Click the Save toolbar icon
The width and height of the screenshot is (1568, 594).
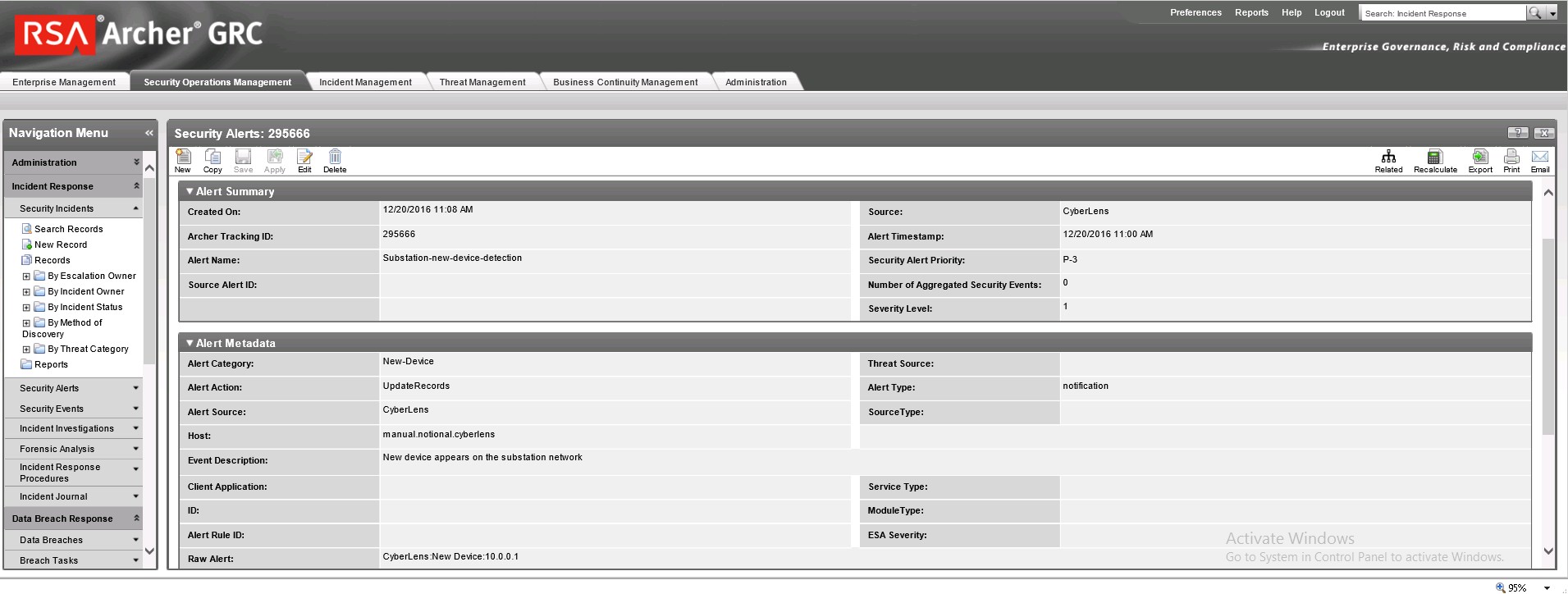(243, 161)
